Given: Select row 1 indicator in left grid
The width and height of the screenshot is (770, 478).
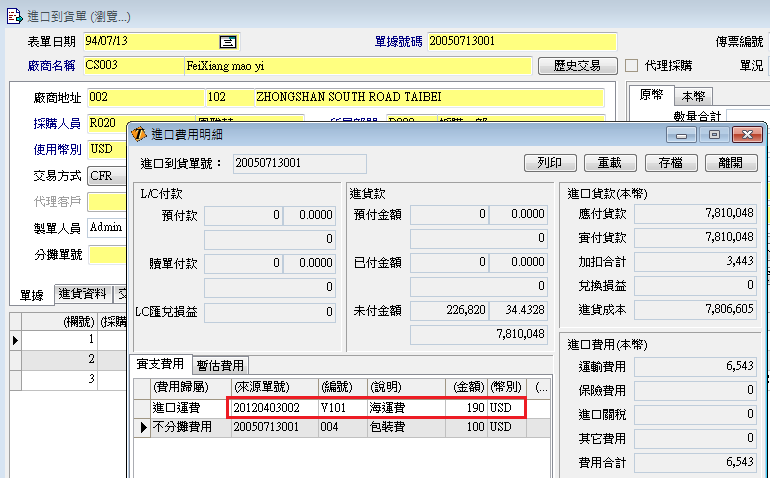Looking at the screenshot, I should tap(14, 340).
